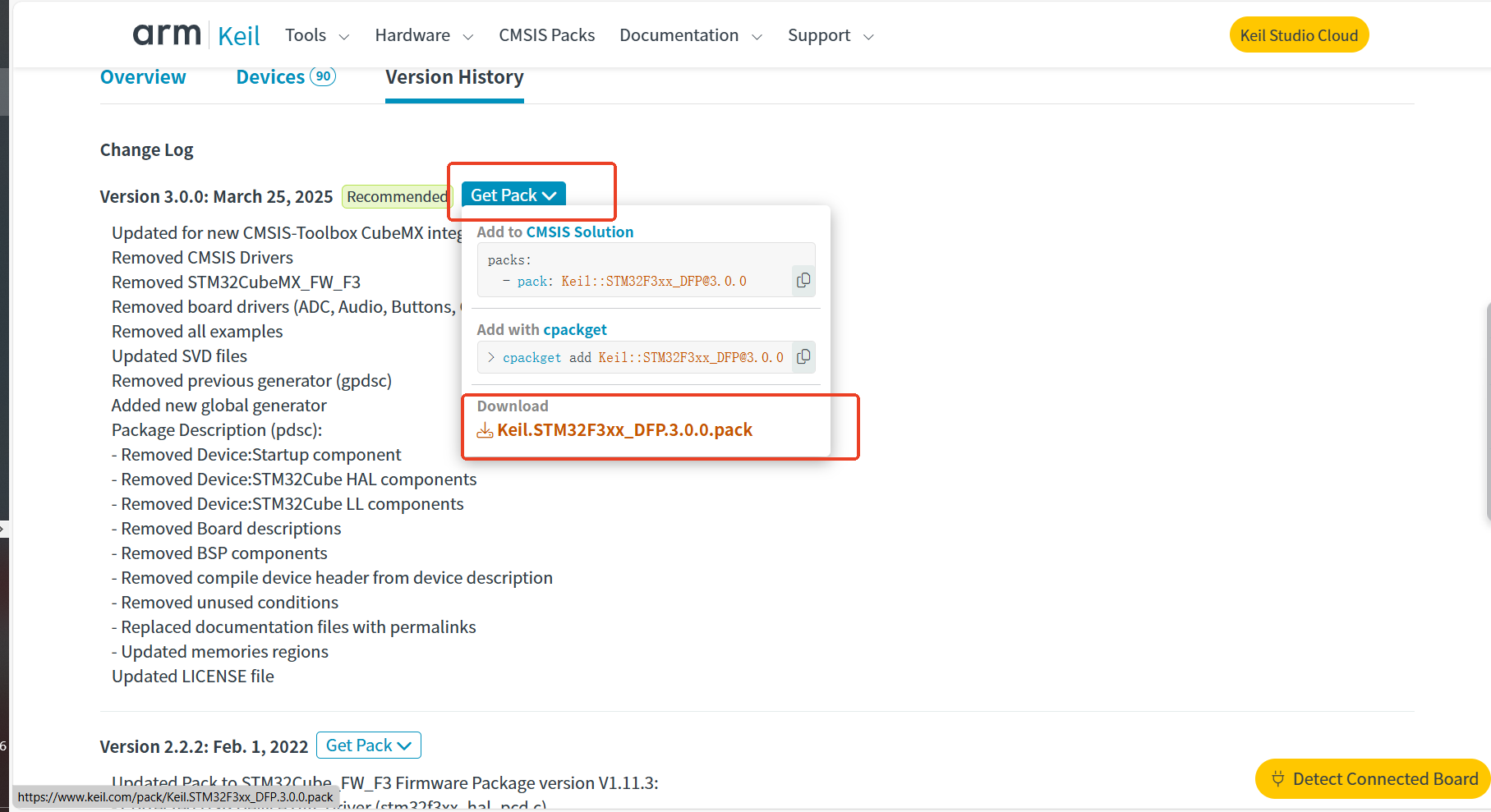Click 'Updated memories regions' line
1491x812 pixels.
coord(220,652)
